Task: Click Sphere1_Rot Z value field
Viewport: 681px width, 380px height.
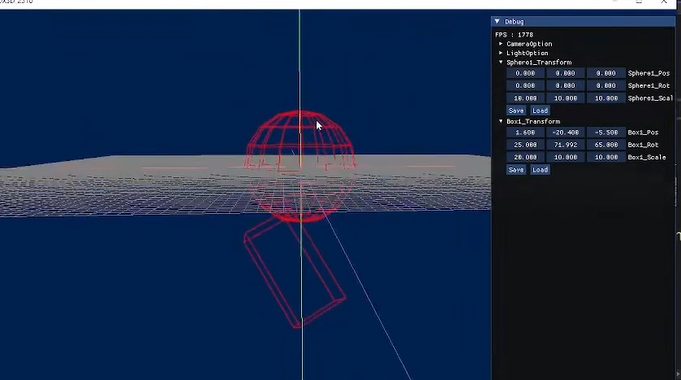Action: point(606,86)
